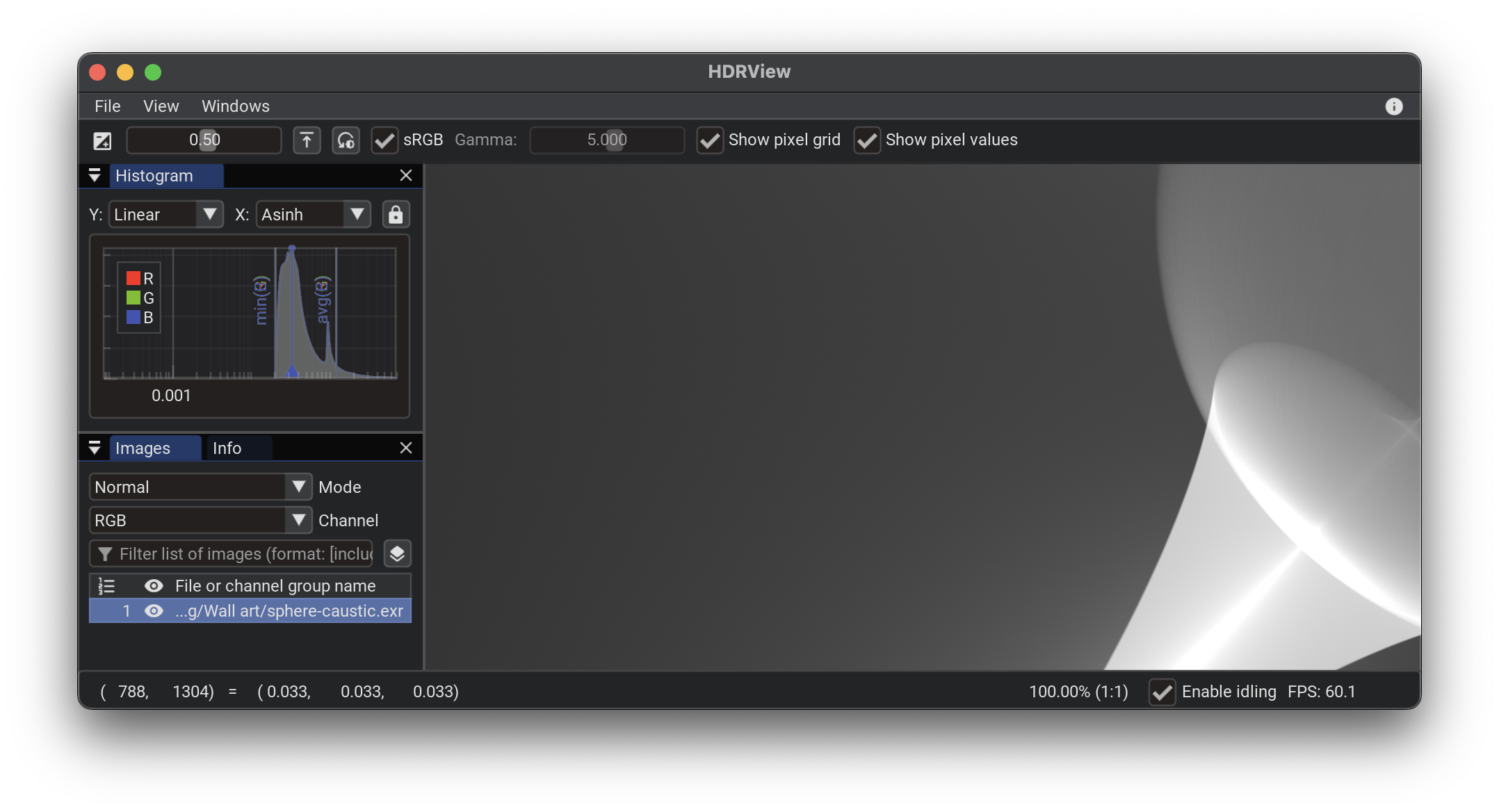This screenshot has width=1499, height=812.
Task: Open the X axis Asinh dropdown
Action: click(313, 215)
